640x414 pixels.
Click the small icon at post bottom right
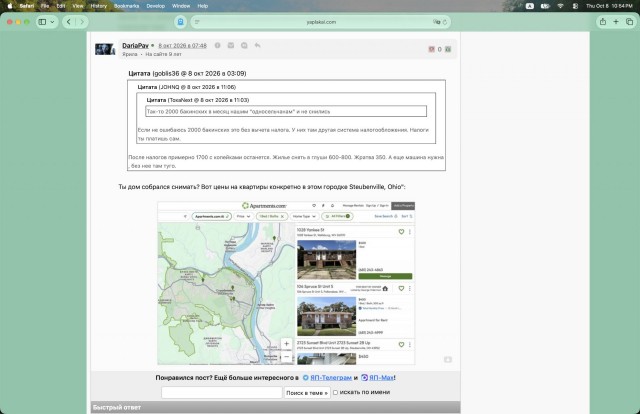tap(448, 359)
